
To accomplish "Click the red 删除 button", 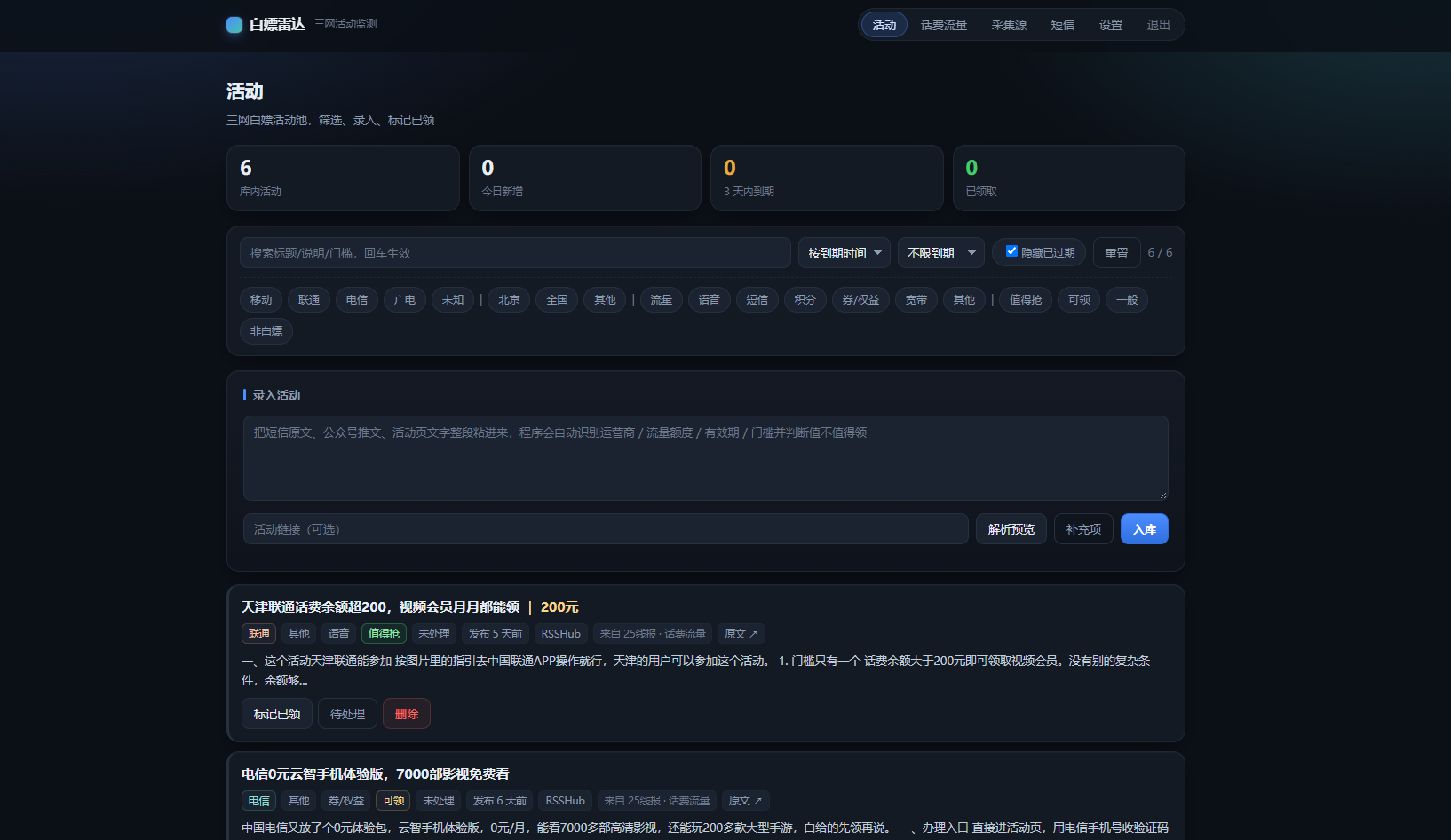I will click(407, 714).
